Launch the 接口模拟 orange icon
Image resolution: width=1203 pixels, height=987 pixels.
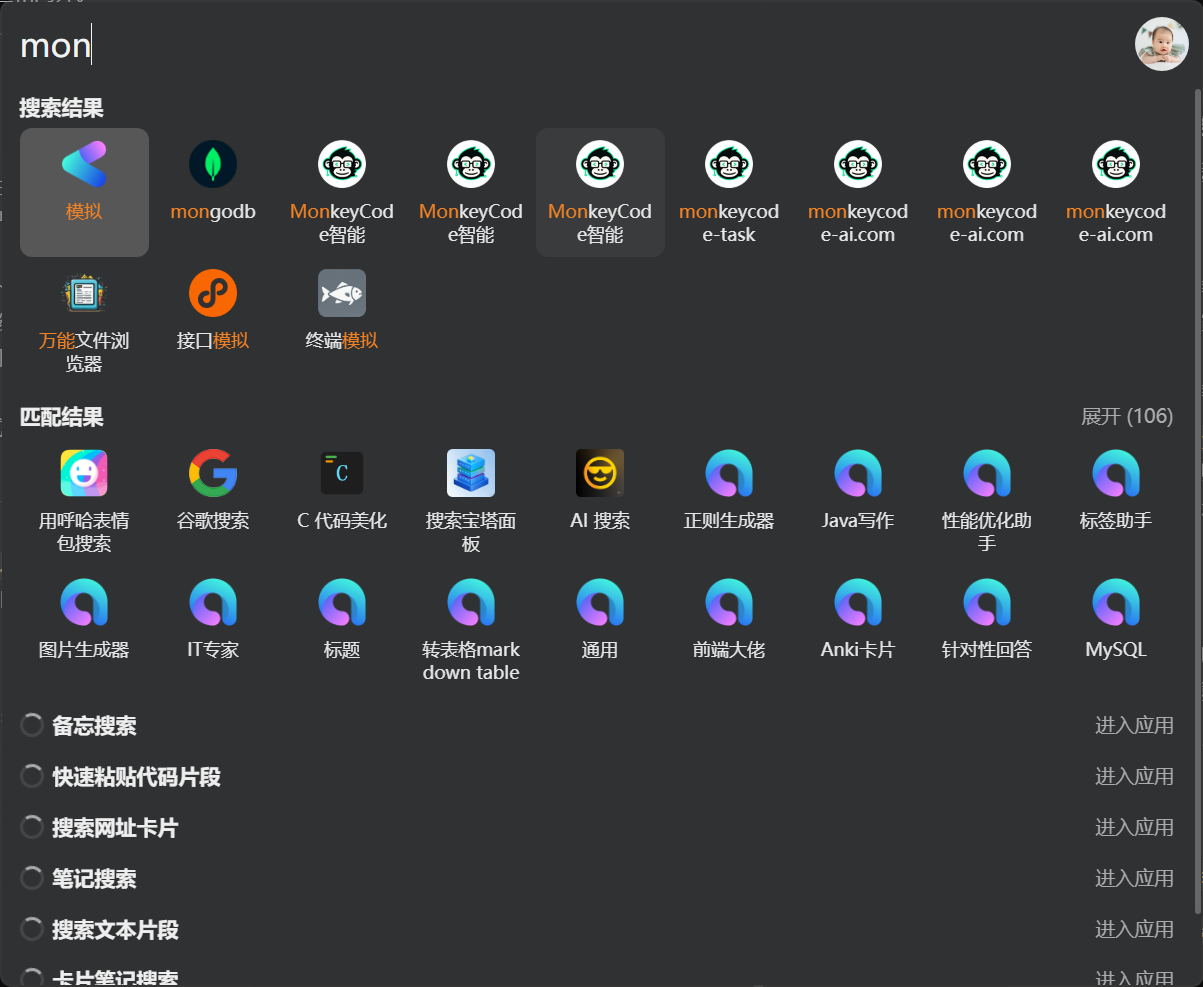click(213, 293)
